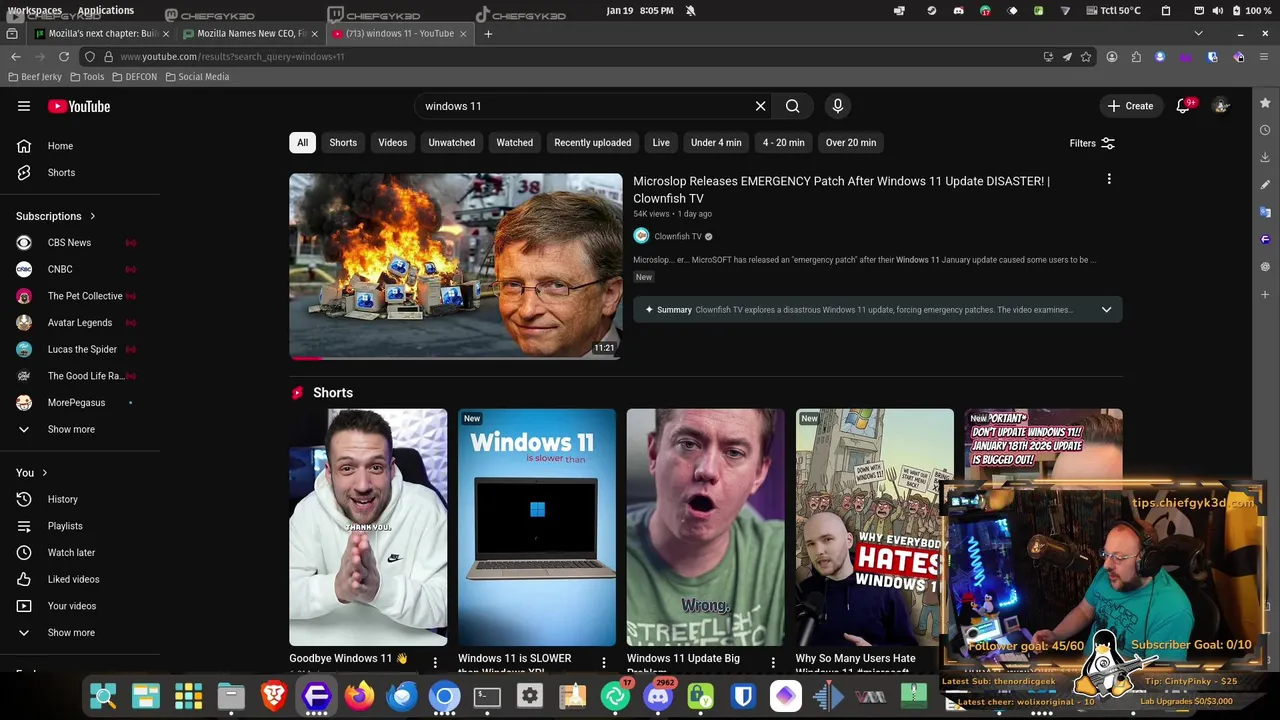
Task: Select the Over 20 min filter chip
Action: tap(851, 143)
